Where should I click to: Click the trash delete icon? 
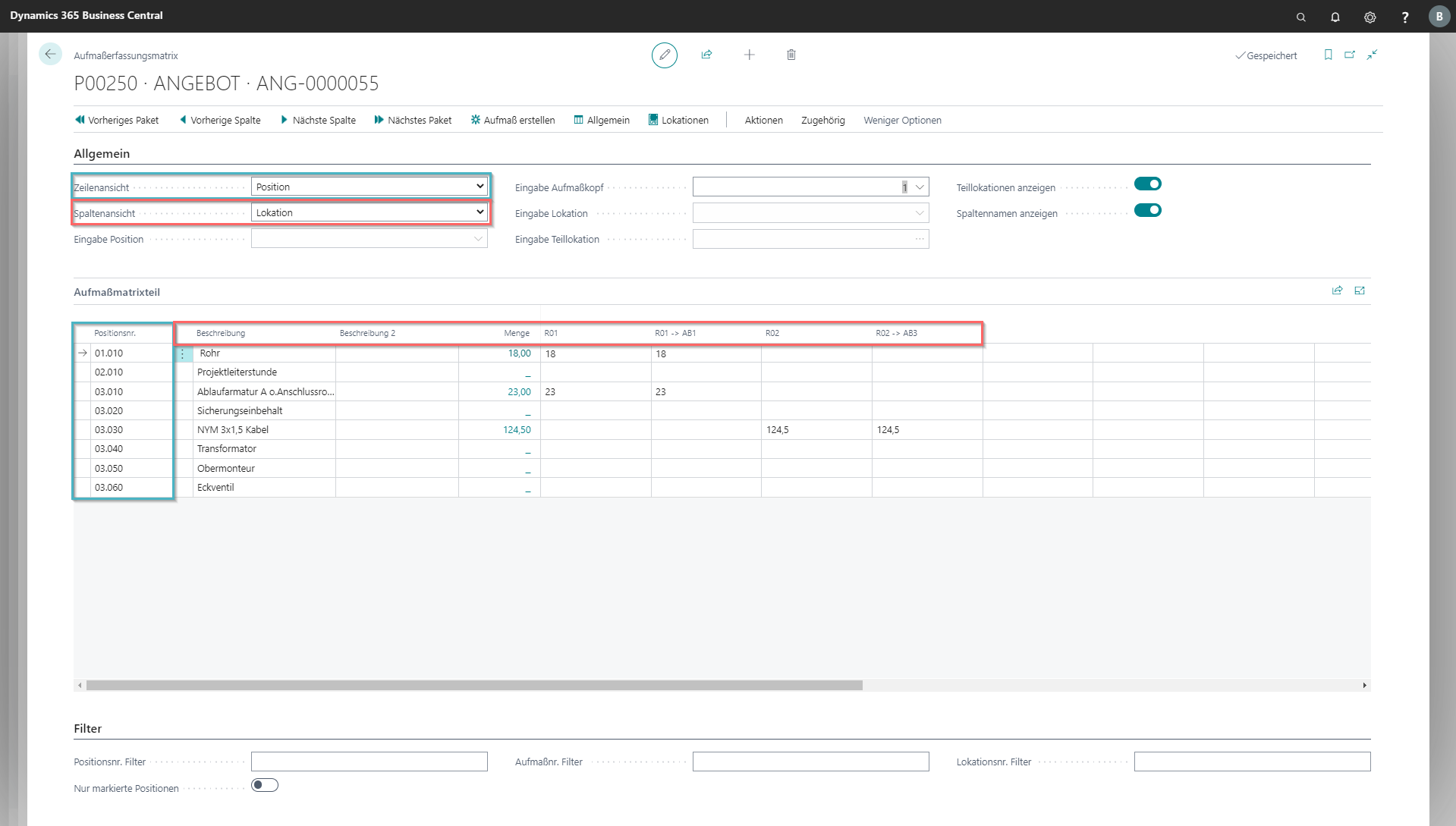[791, 55]
